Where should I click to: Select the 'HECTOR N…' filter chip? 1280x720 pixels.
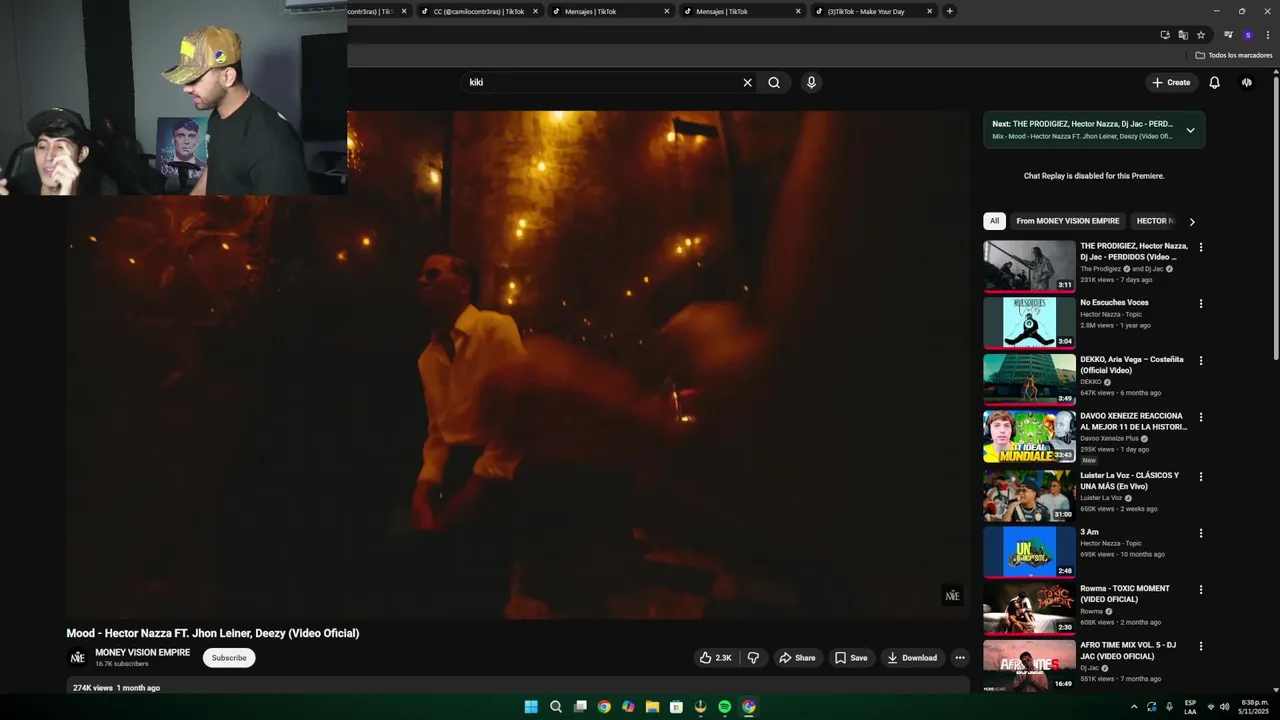[1155, 221]
